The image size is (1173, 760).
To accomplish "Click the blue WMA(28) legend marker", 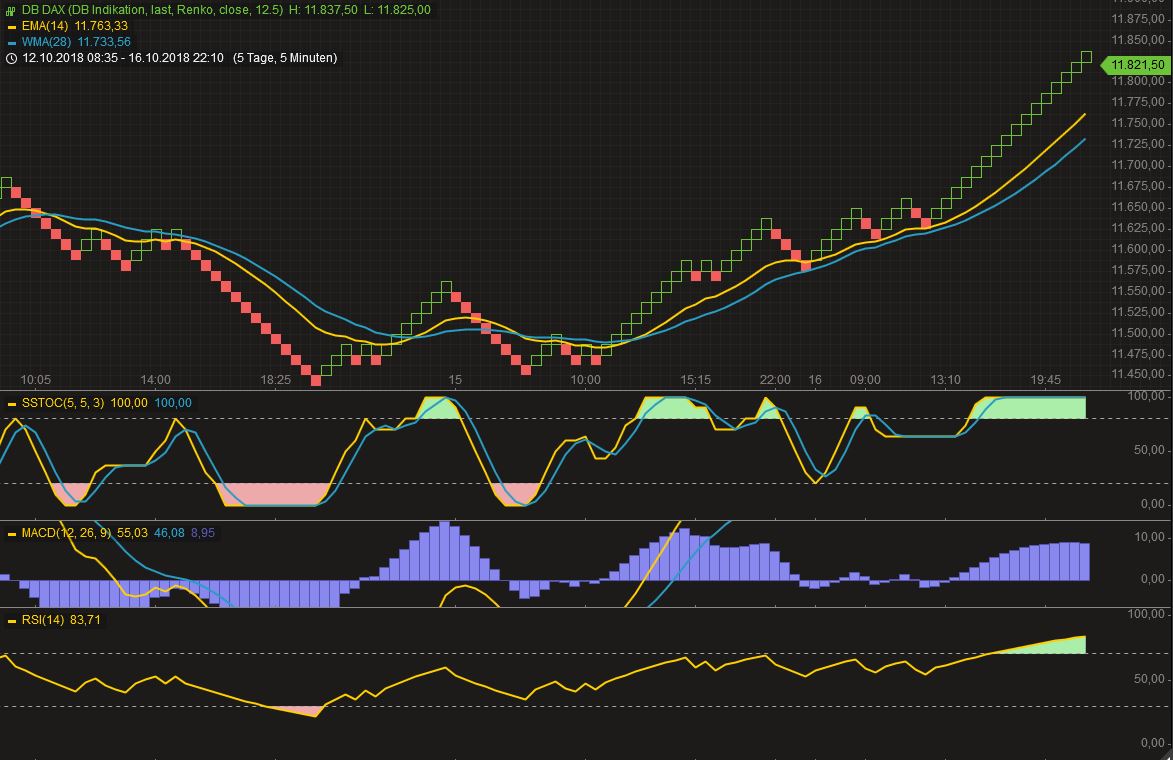I will (x=12, y=42).
